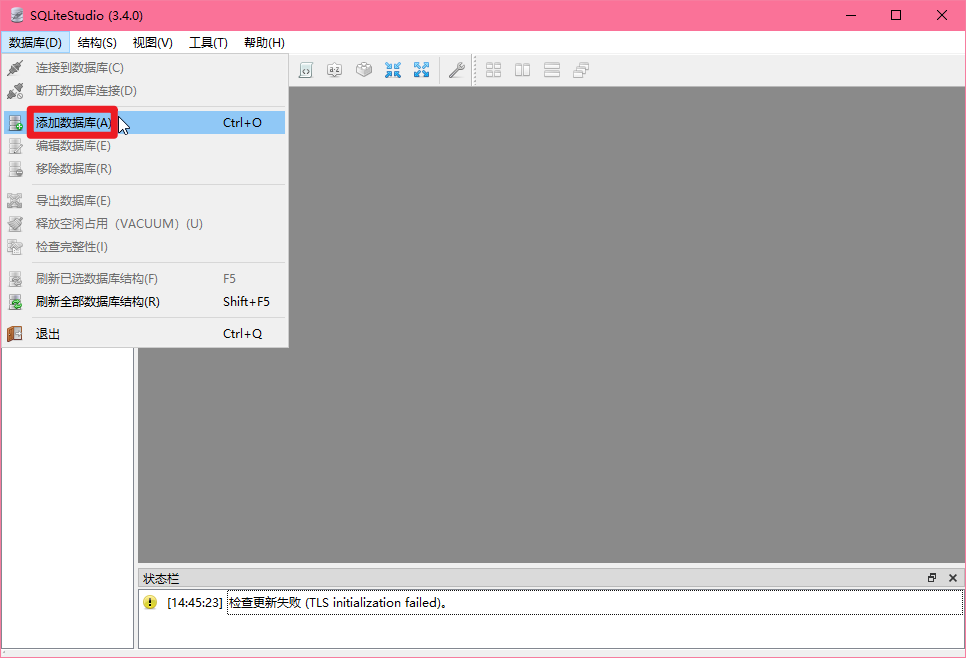
Task: Select 连接到数据库(C) menu entry
Action: click(x=144, y=68)
